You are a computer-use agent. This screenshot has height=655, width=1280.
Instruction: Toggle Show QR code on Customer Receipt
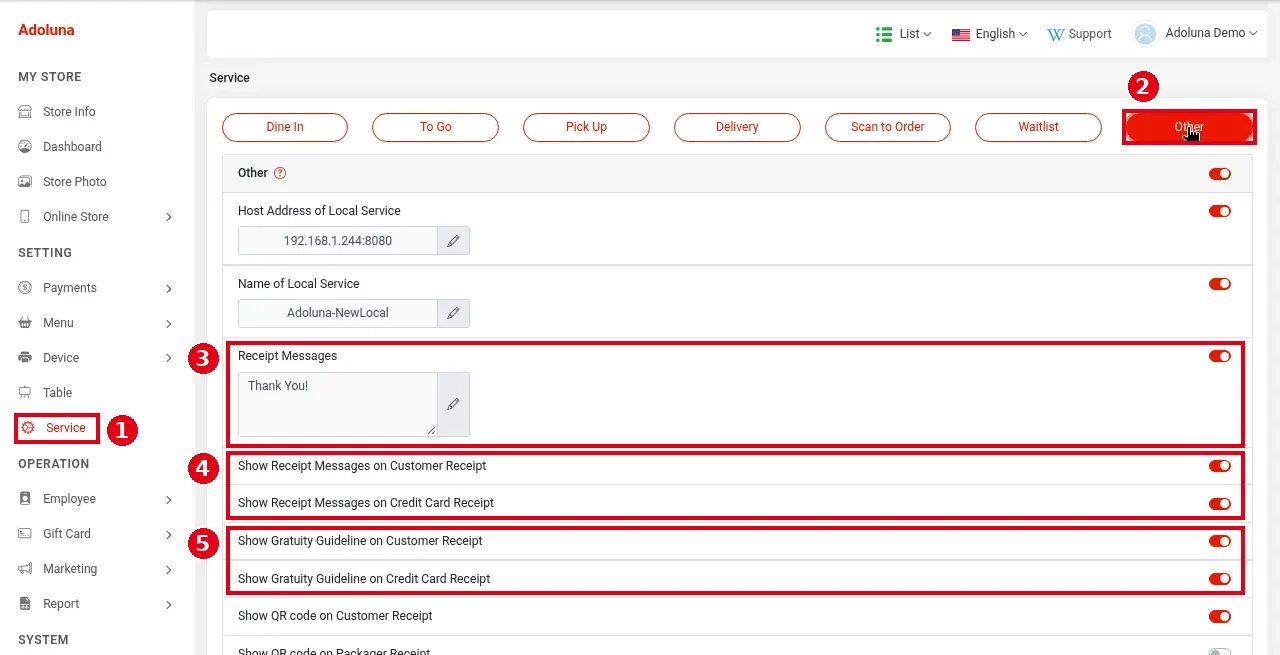point(1220,617)
